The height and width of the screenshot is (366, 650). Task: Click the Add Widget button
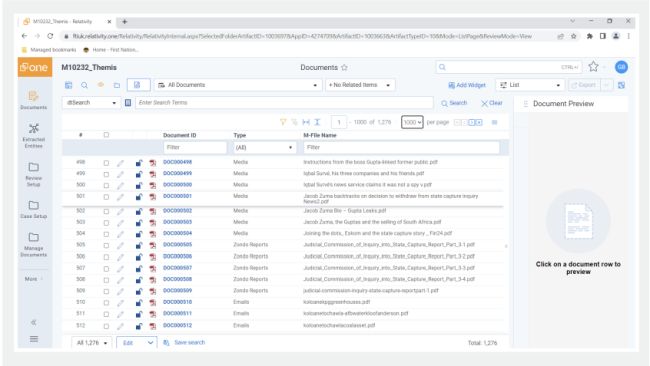tap(467, 85)
